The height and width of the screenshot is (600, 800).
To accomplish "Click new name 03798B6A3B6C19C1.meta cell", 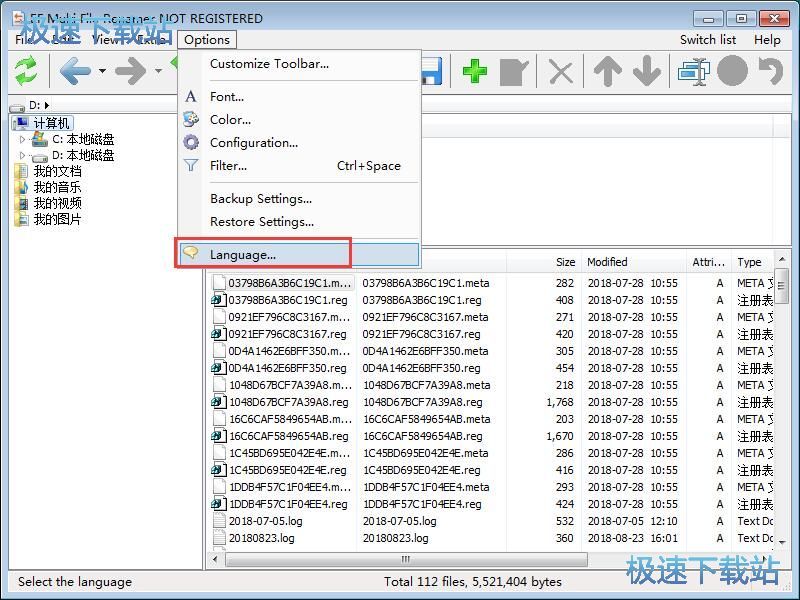I will click(x=426, y=283).
